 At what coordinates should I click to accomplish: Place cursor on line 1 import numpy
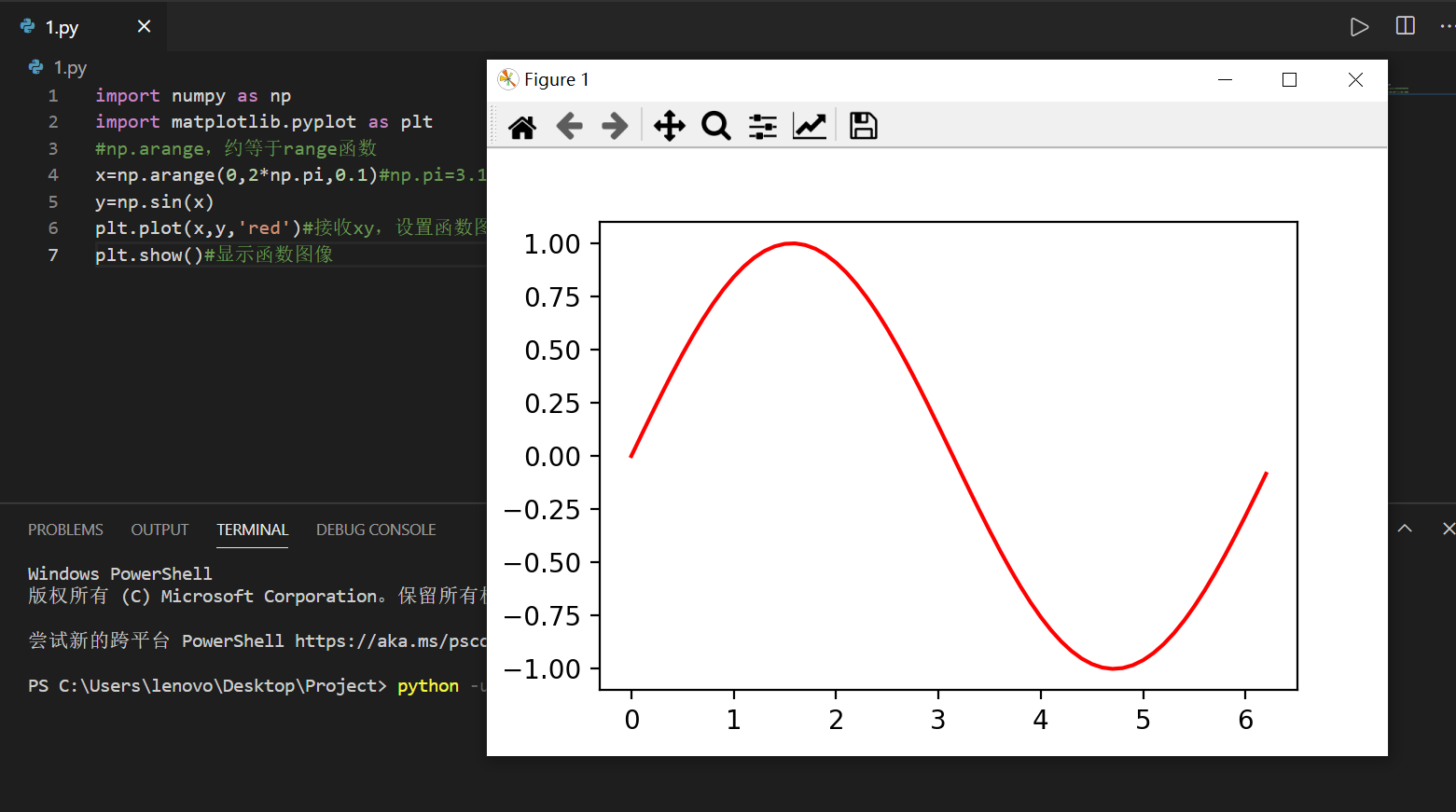pyautogui.click(x=193, y=95)
